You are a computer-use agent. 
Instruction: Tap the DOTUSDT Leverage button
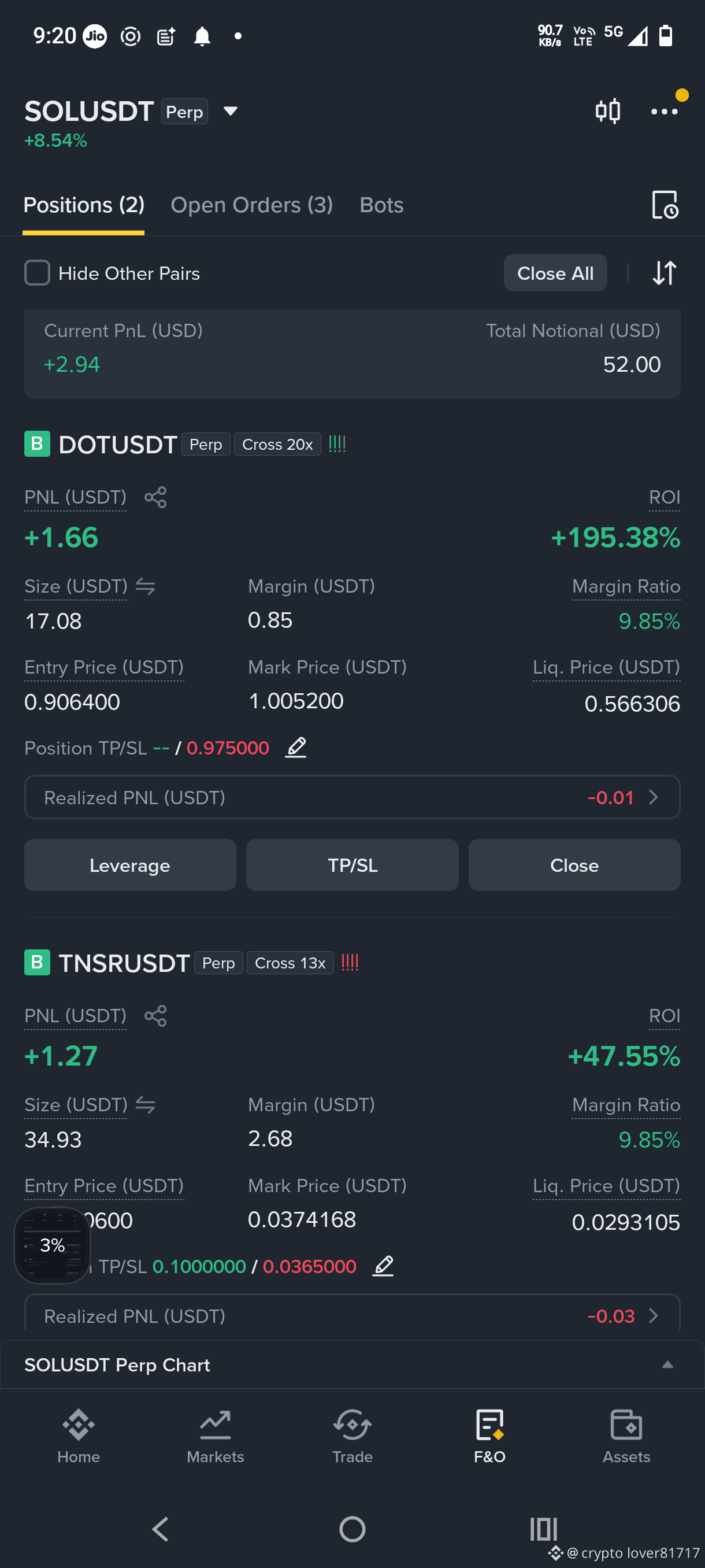pyautogui.click(x=130, y=865)
